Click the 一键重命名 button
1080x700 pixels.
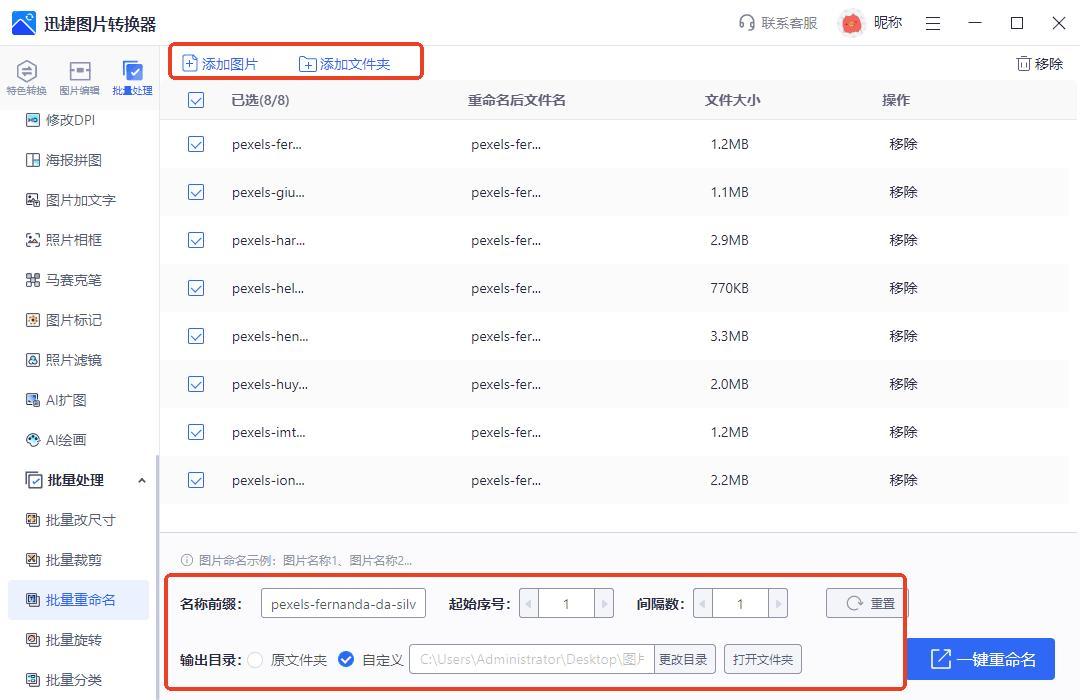(x=981, y=659)
